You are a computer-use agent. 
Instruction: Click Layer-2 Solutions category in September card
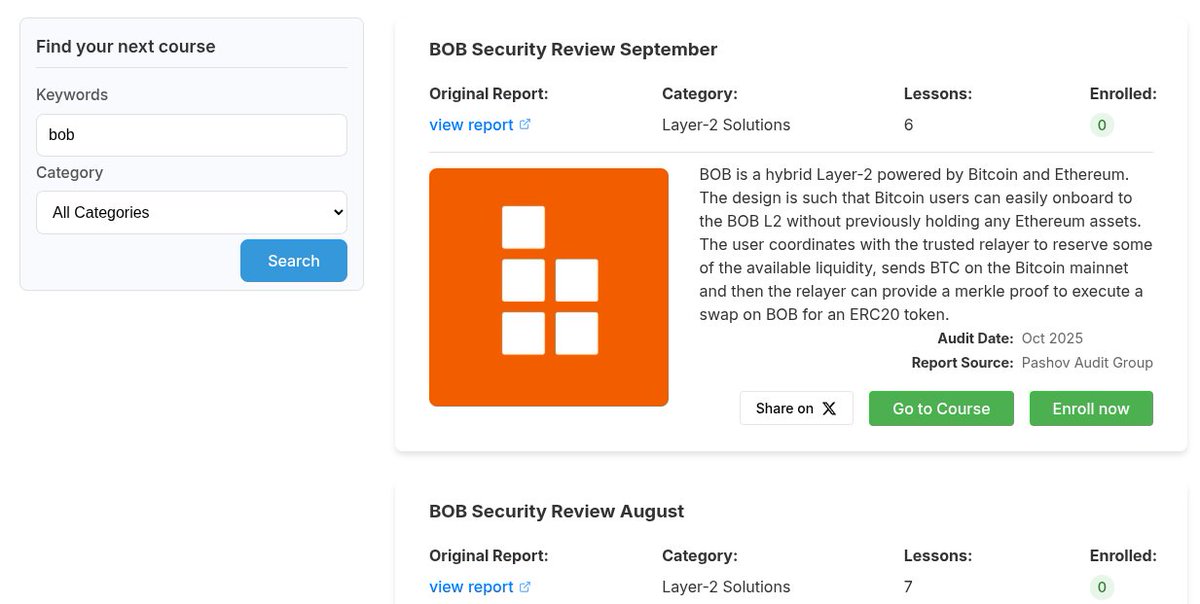click(x=726, y=125)
